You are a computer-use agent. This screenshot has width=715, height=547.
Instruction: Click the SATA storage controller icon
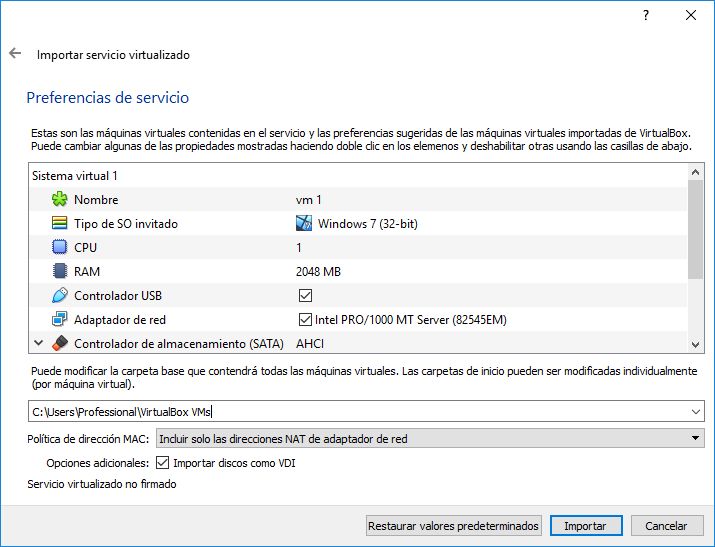(x=59, y=343)
